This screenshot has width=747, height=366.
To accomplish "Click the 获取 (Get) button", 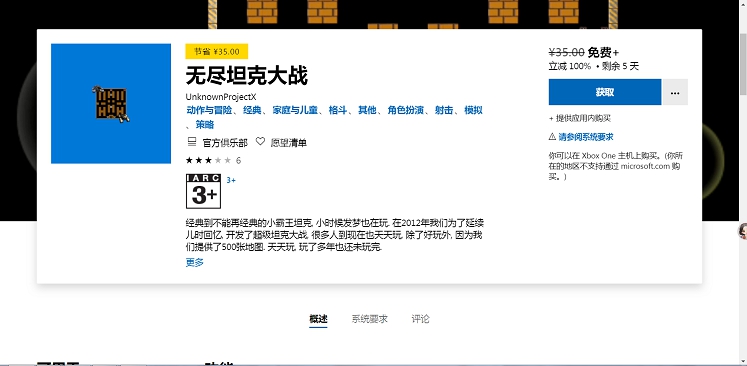I will tap(605, 92).
